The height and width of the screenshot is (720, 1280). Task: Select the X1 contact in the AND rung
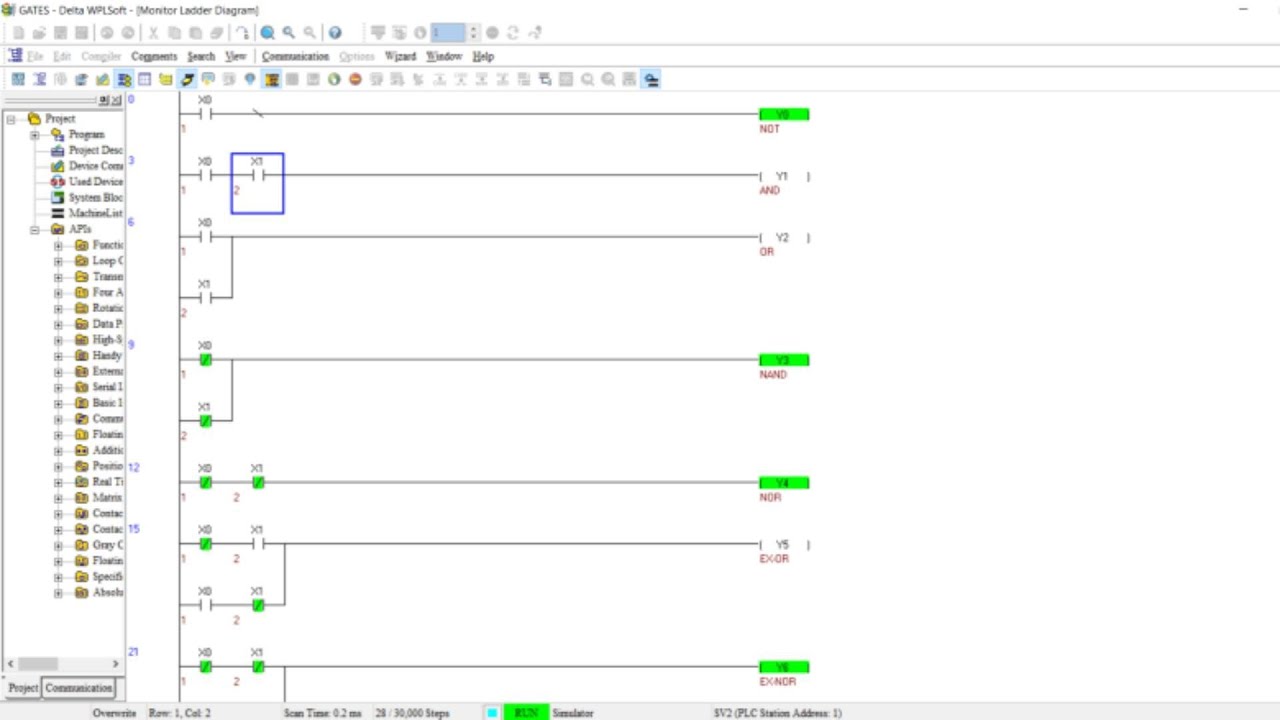257,175
